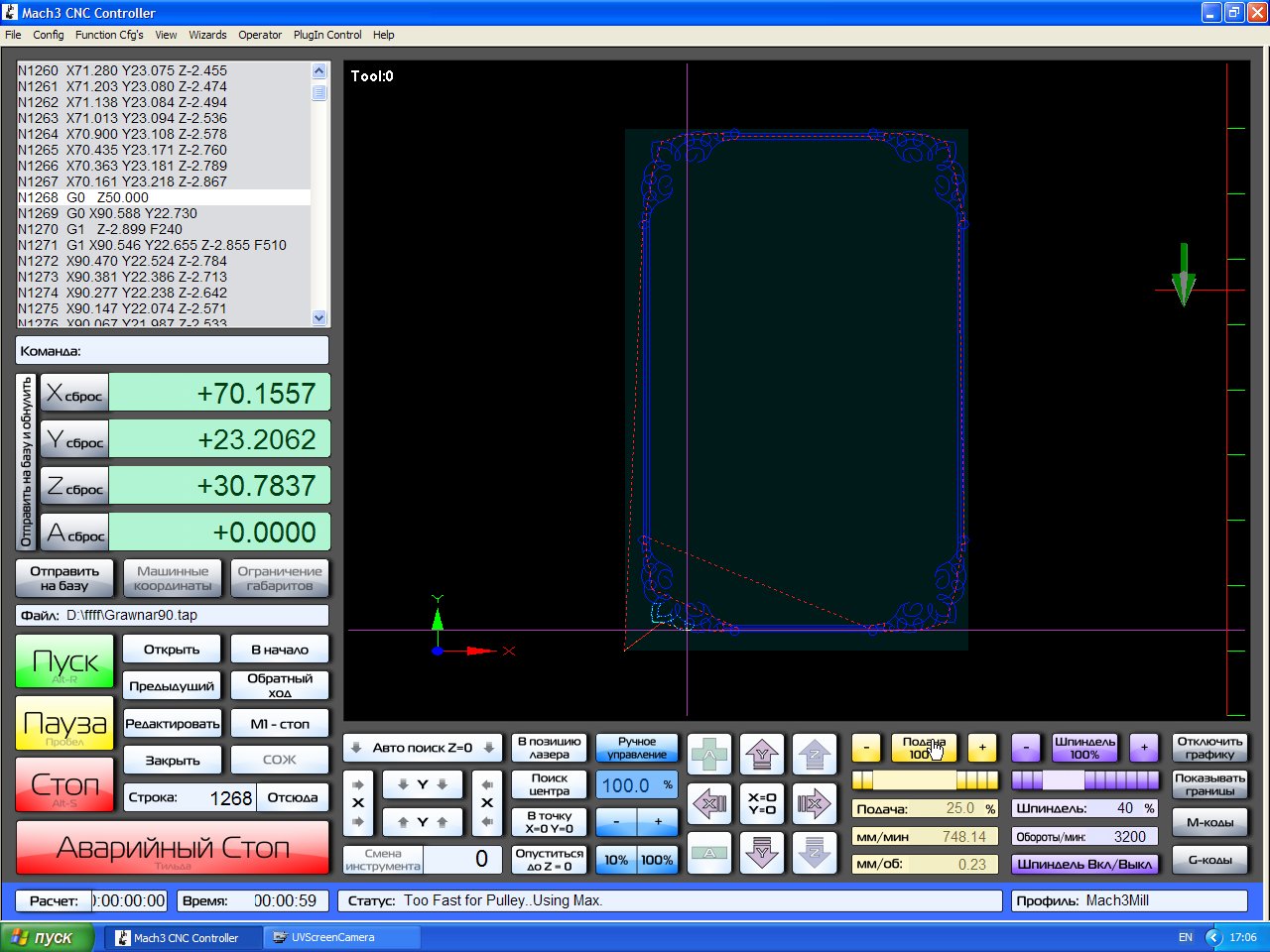Toggle Шпиндель Вкл/Выкл spindle
Viewport: 1270px width, 952px height.
[1084, 864]
